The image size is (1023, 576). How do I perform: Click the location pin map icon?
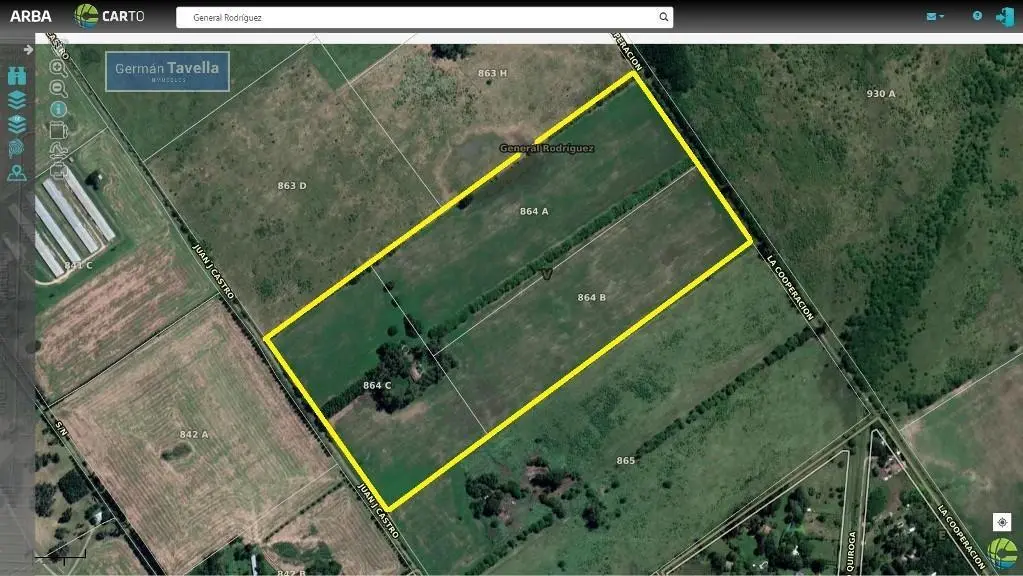[x=17, y=173]
